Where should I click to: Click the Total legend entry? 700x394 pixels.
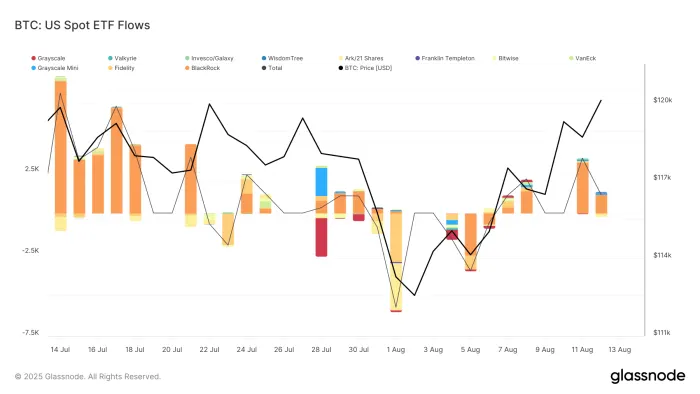point(272,68)
